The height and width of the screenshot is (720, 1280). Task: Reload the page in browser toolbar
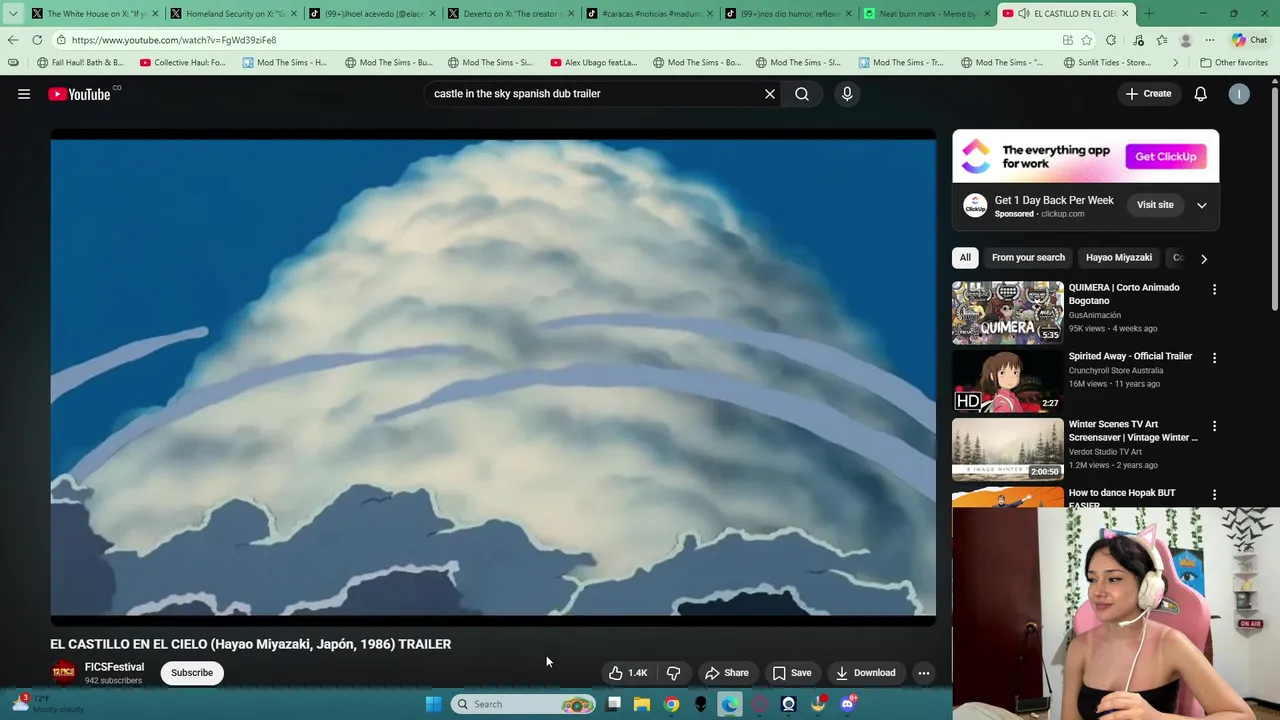coord(37,40)
